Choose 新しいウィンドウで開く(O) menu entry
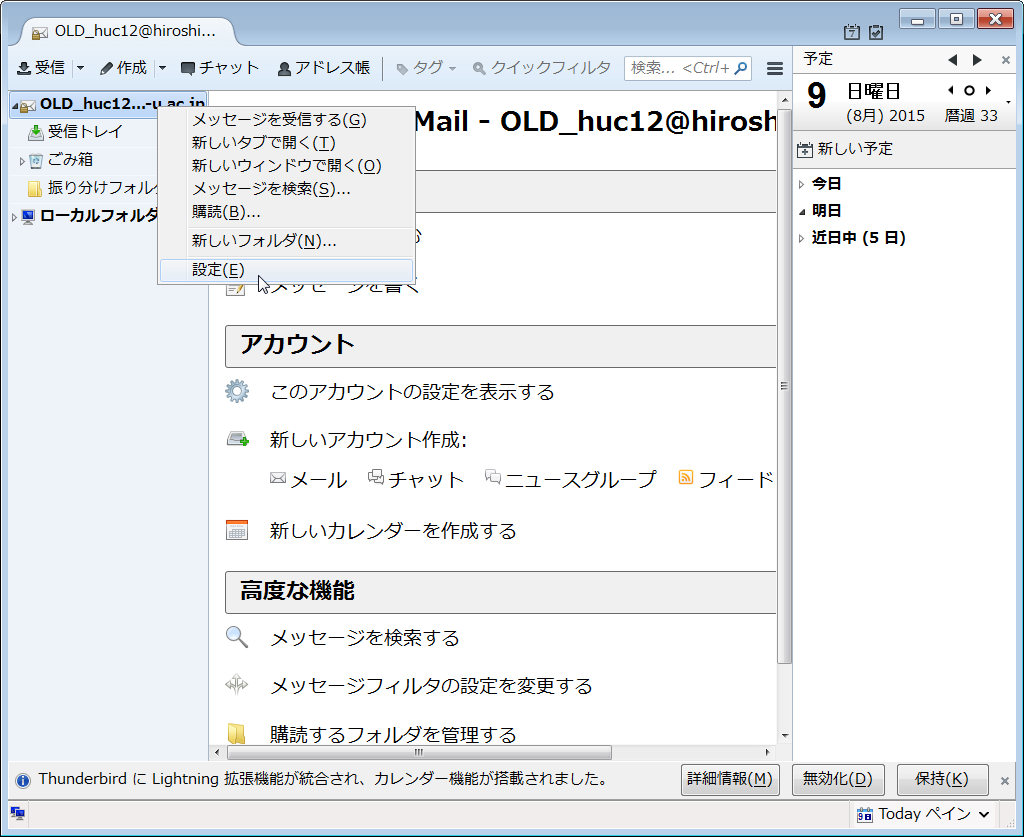 click(286, 165)
